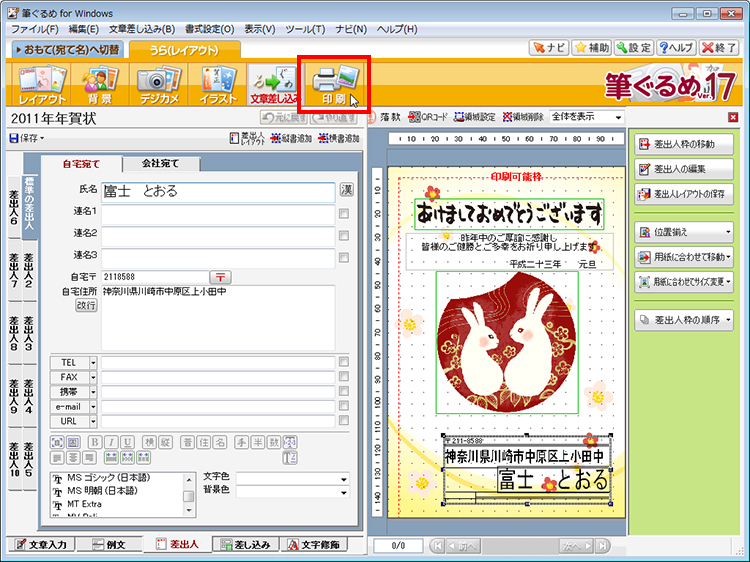
Task: Click the ナビ navigation button
Action: pos(549,48)
